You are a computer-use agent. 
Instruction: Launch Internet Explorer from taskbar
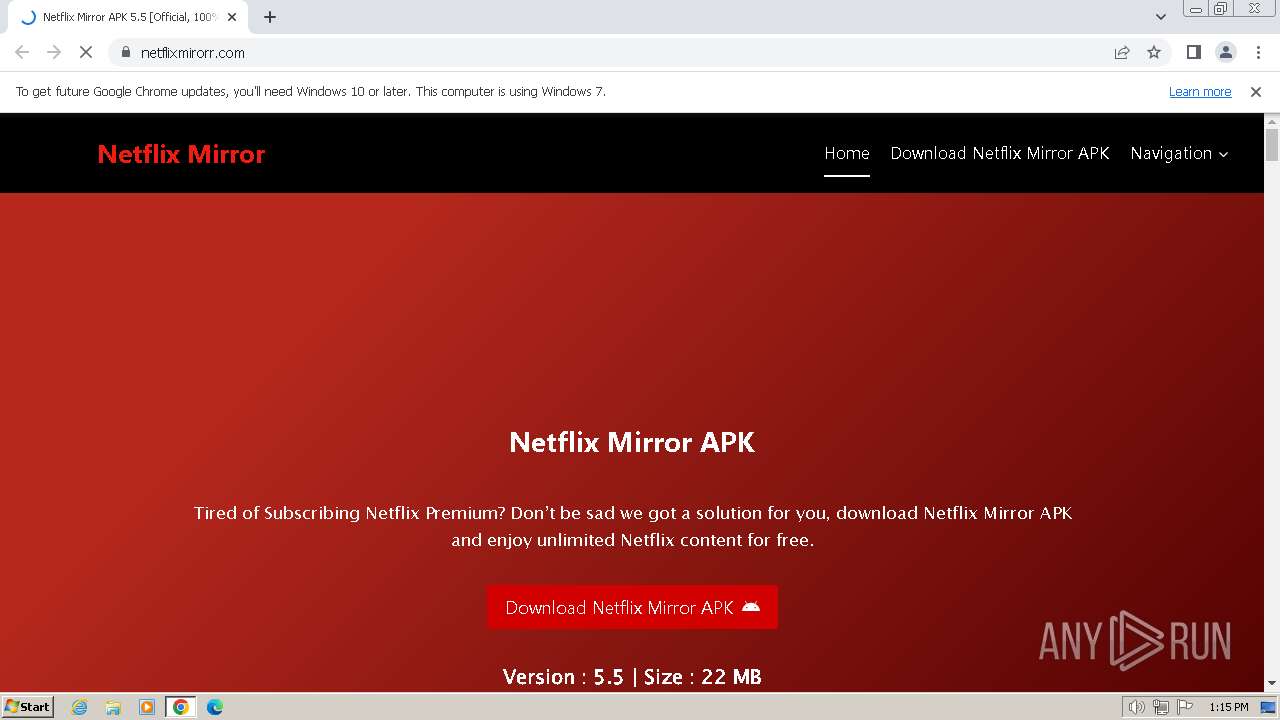pos(80,707)
